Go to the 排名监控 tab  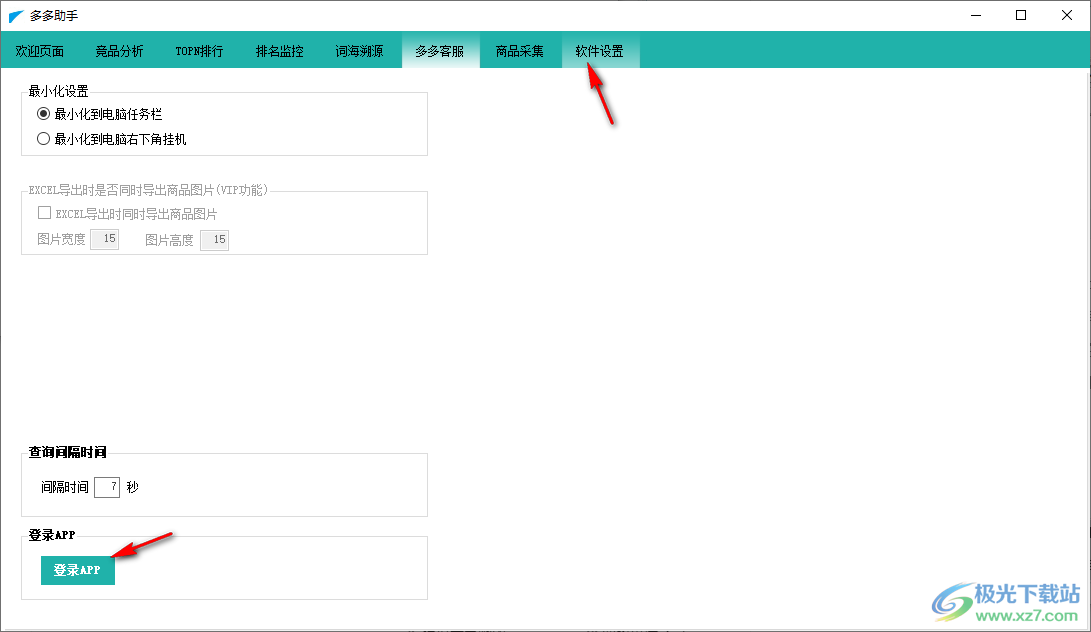(279, 51)
